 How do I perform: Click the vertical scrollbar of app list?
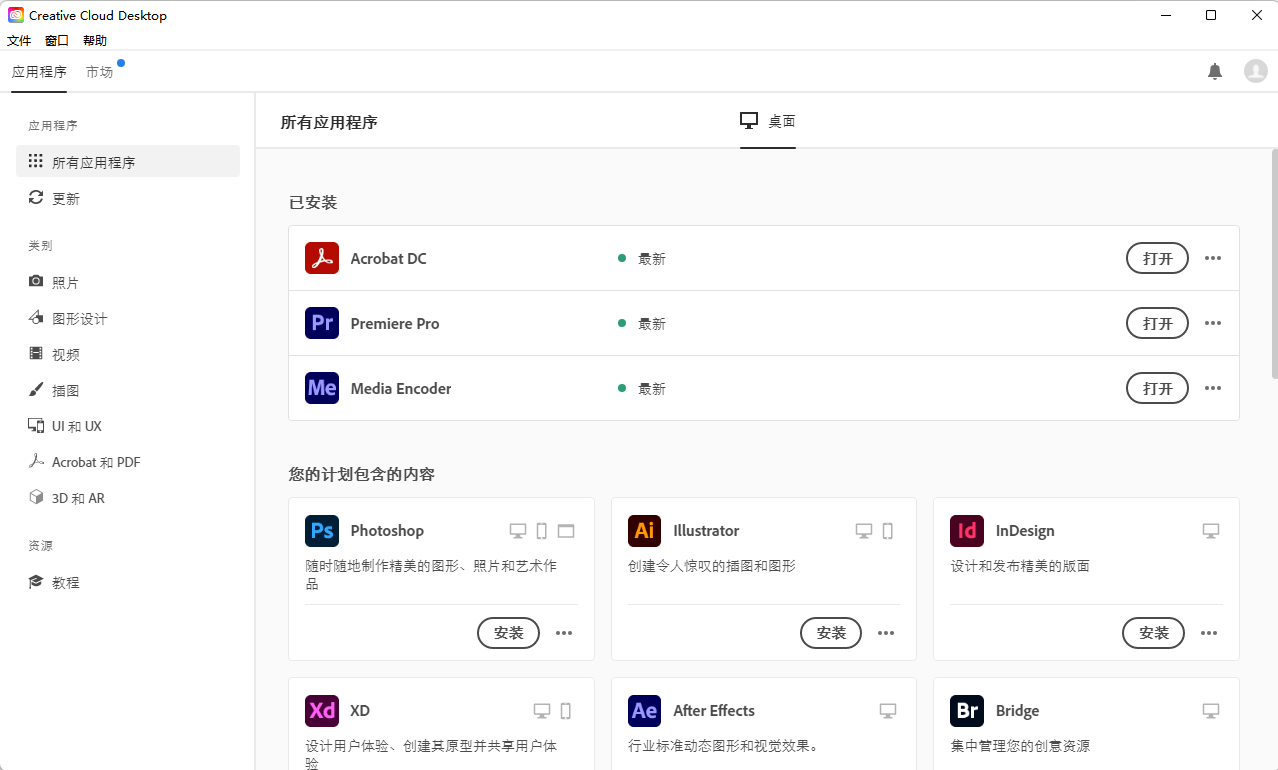click(1274, 264)
